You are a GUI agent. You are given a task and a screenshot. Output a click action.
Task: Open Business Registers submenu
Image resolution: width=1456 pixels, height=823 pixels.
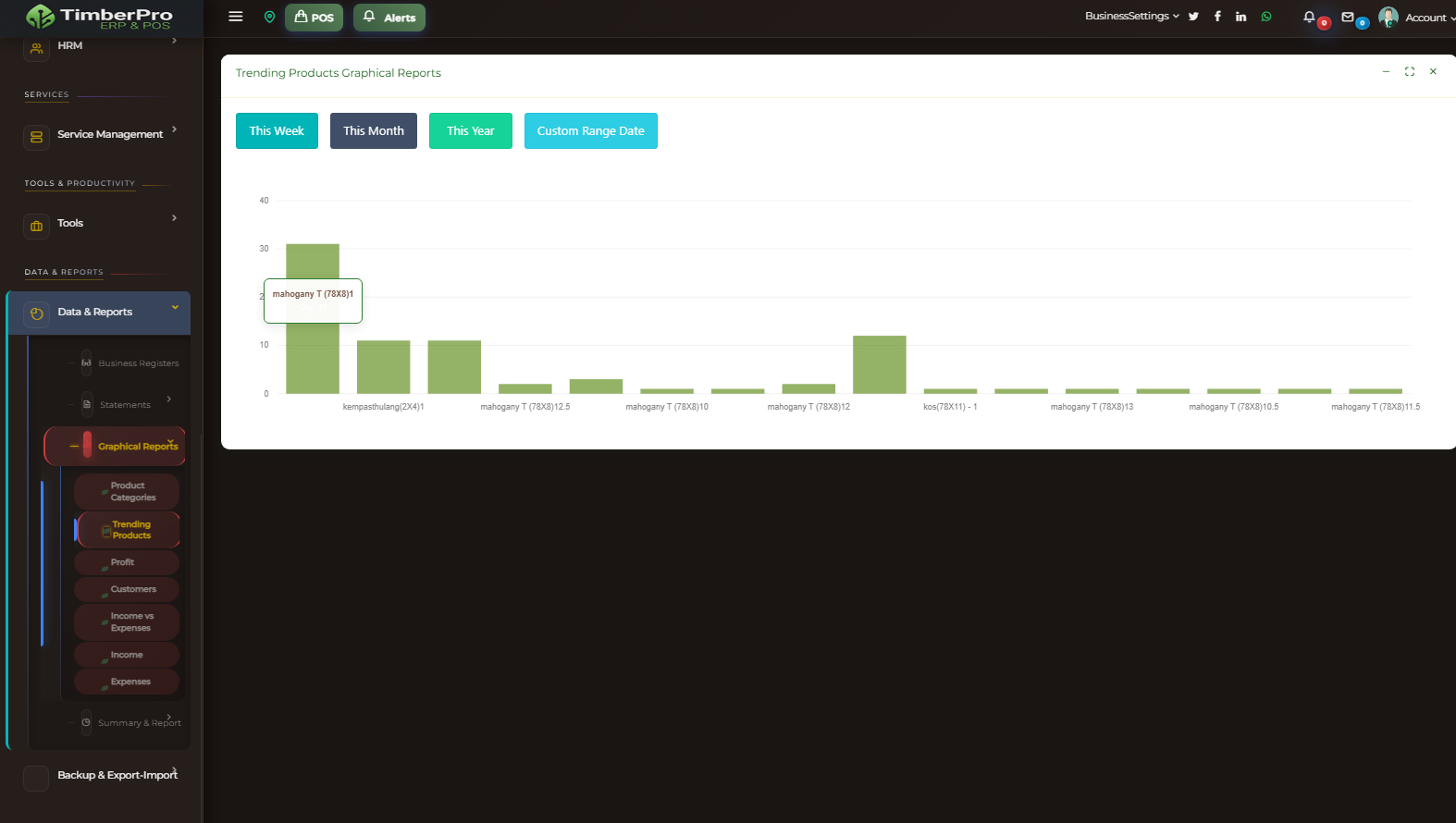(x=139, y=363)
